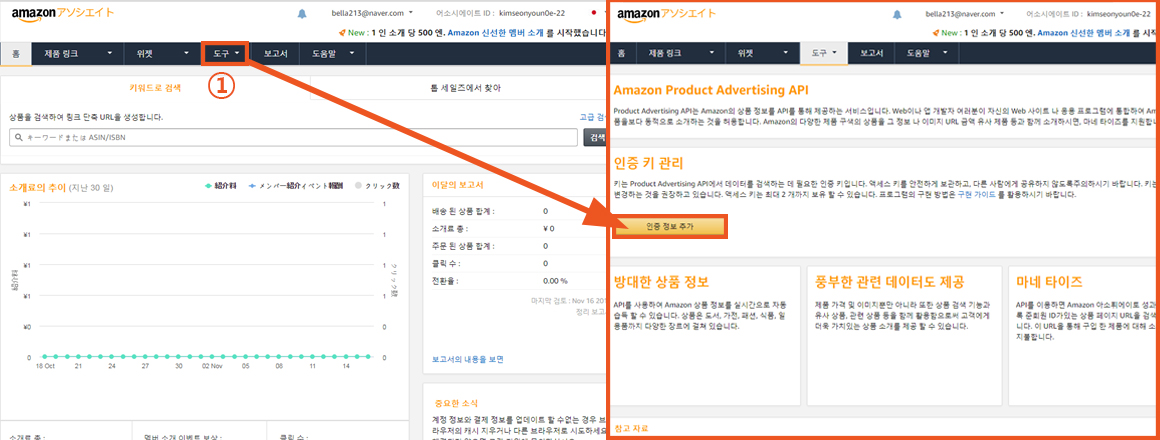Click 이달의 보고서 heading
Viewport: 1160px width, 440px height.
[x=457, y=185]
